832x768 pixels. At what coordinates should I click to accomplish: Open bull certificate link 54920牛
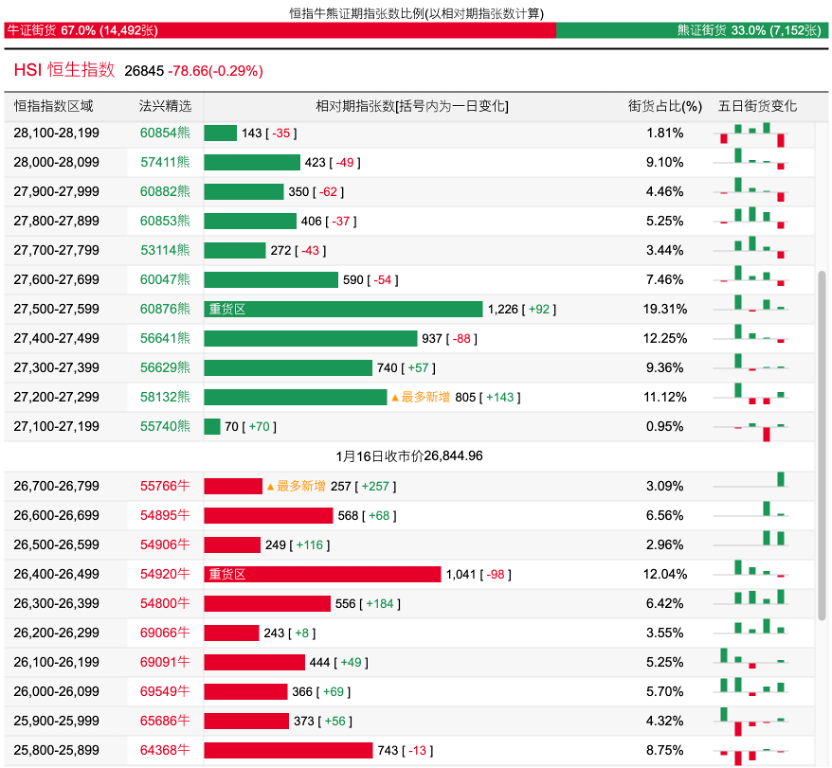[x=165, y=574]
